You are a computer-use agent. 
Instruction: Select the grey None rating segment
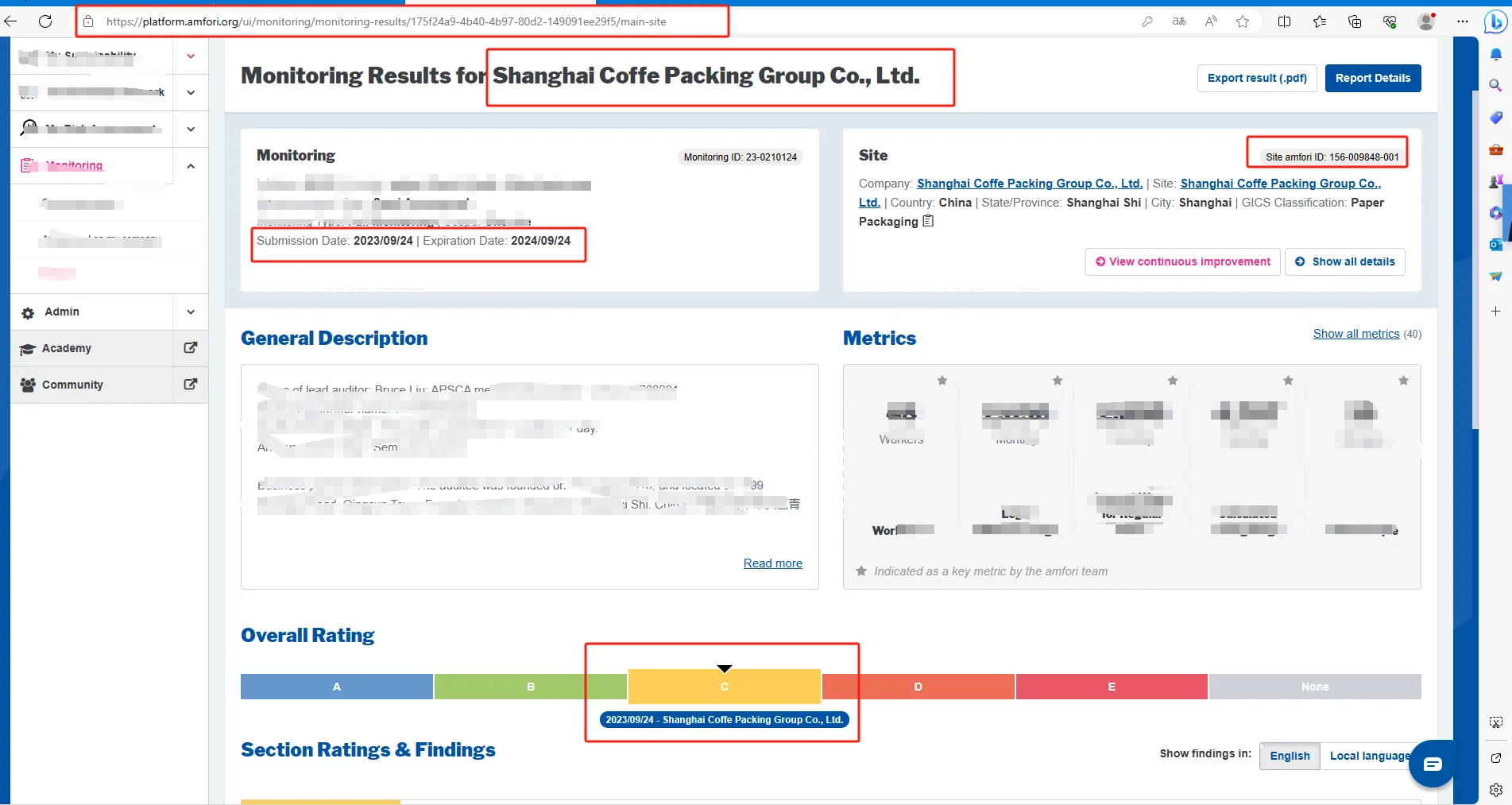coord(1315,687)
